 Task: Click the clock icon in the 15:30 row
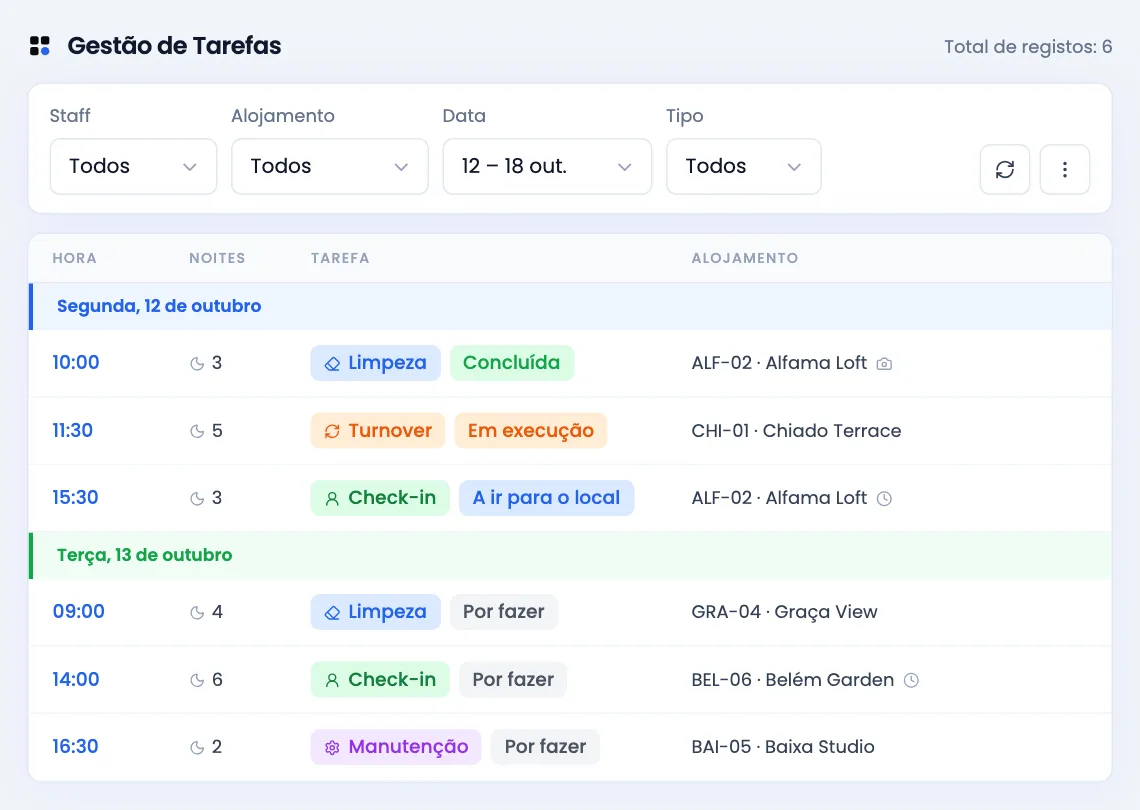click(884, 499)
